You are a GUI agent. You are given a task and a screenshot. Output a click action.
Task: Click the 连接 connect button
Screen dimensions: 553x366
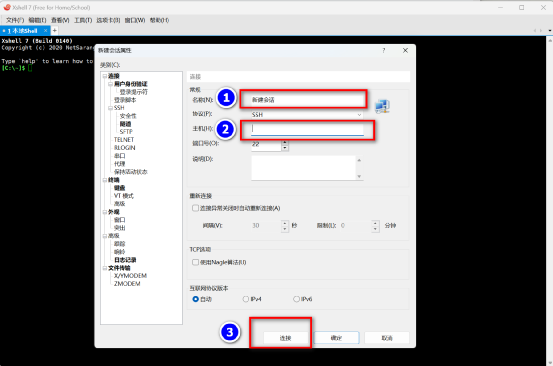tap(285, 338)
